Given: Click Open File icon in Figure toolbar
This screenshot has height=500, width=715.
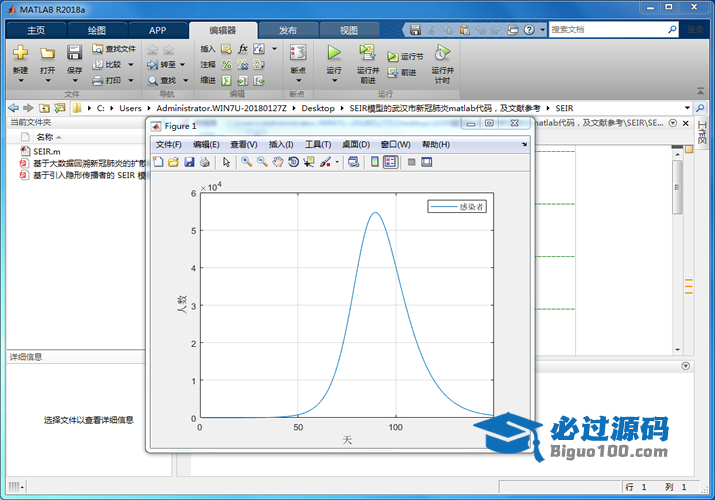Looking at the screenshot, I should click(173, 162).
